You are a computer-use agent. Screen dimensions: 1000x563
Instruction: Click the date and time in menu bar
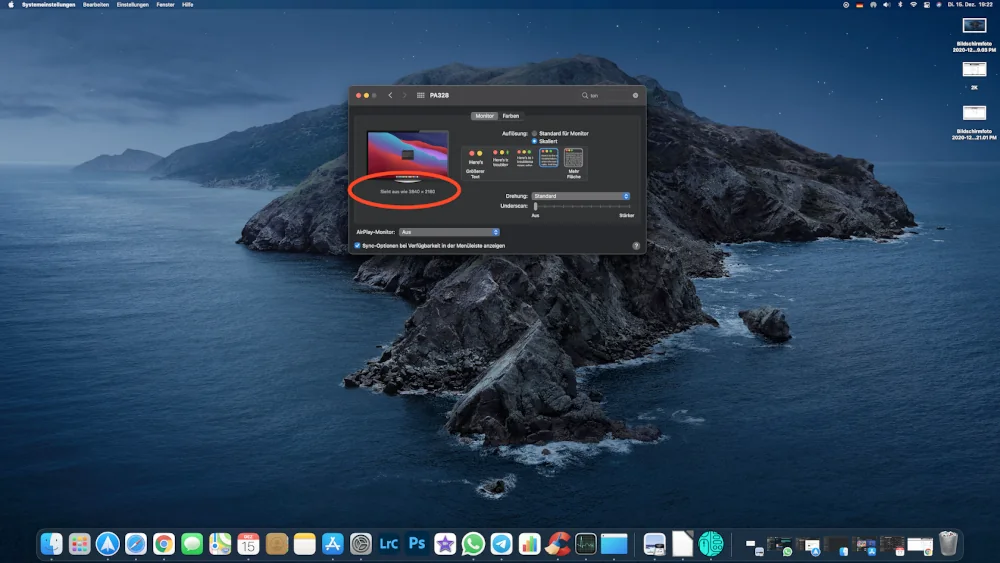(x=970, y=4)
